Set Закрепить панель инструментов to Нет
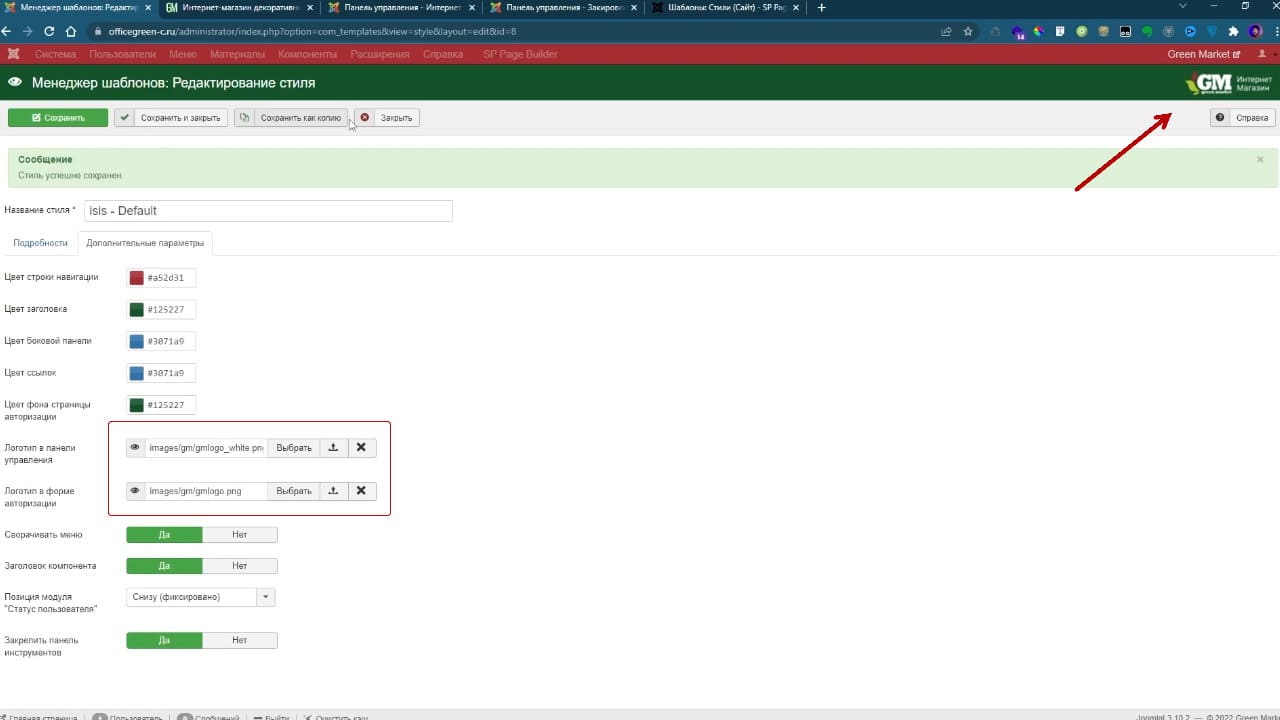The width and height of the screenshot is (1280, 720). pos(240,640)
